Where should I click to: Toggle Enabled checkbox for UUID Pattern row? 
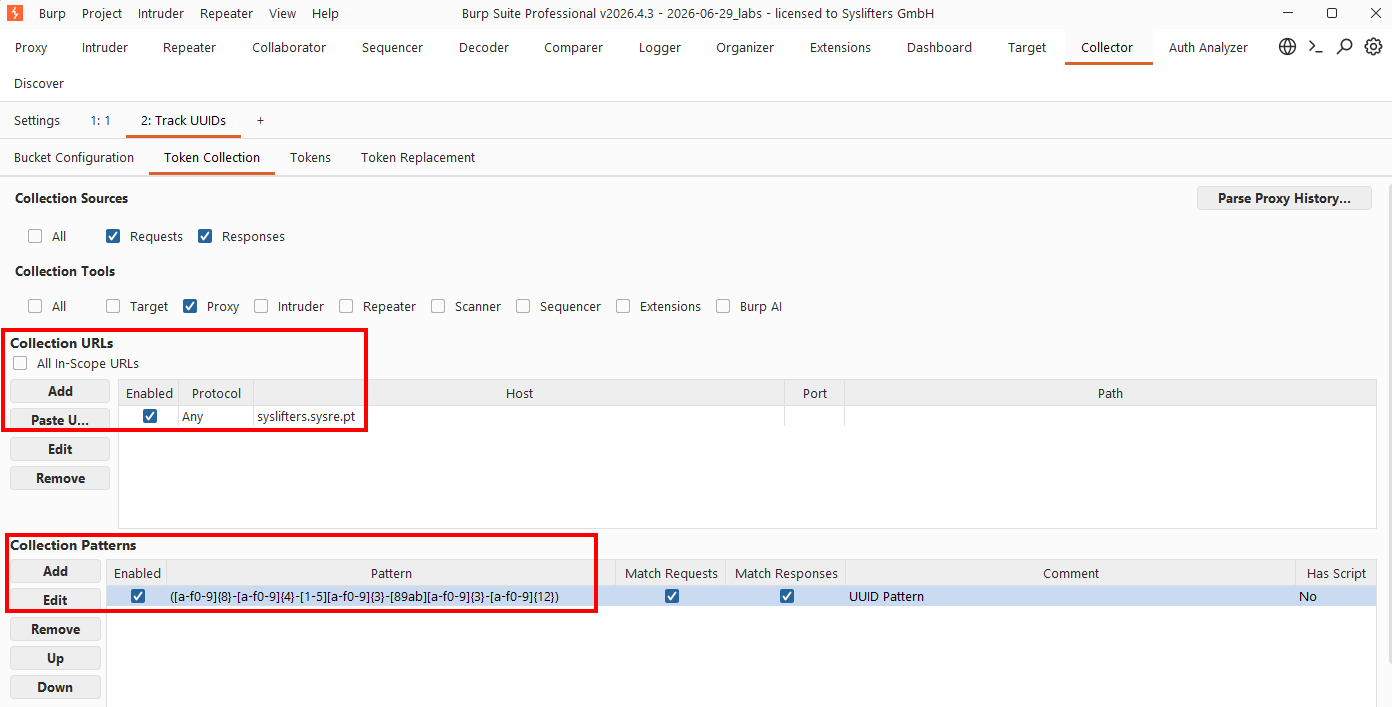coord(138,596)
